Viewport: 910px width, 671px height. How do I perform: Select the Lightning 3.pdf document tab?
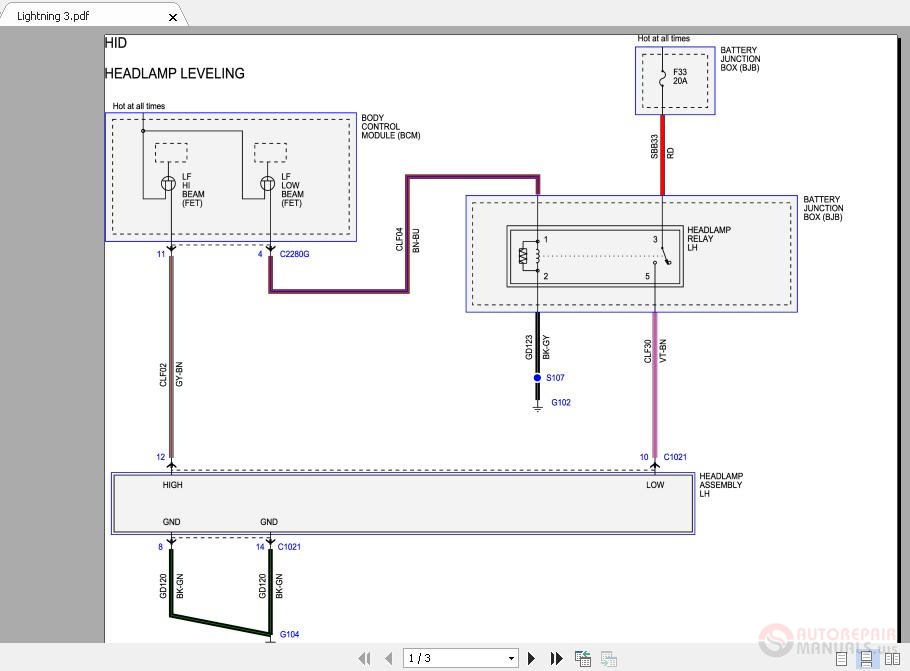tap(93, 15)
